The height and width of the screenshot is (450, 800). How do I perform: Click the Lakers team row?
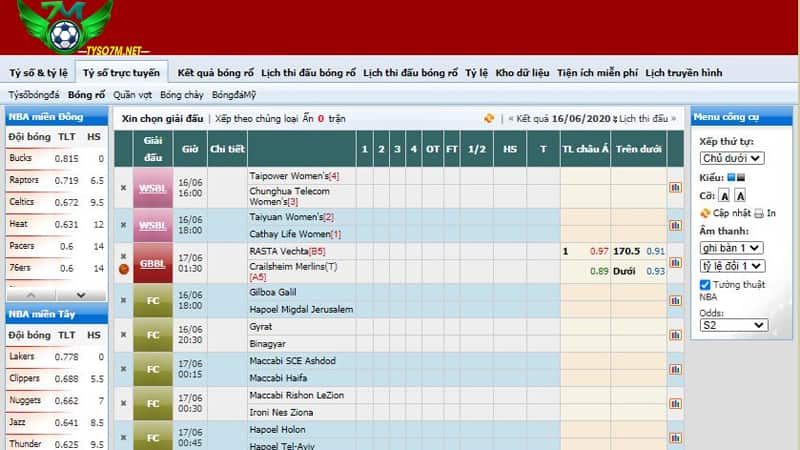pyautogui.click(x=56, y=357)
